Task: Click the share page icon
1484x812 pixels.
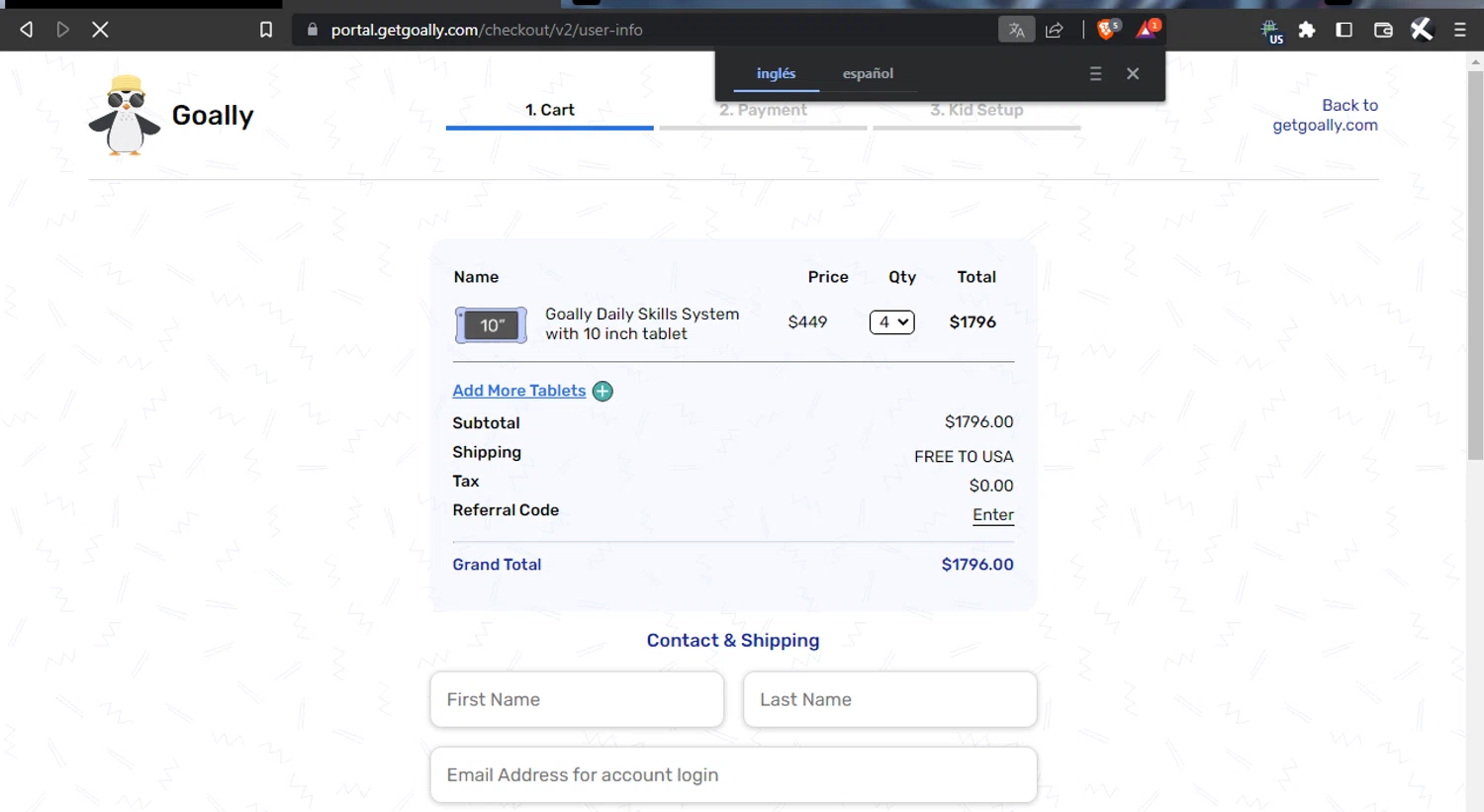Action: pyautogui.click(x=1055, y=30)
